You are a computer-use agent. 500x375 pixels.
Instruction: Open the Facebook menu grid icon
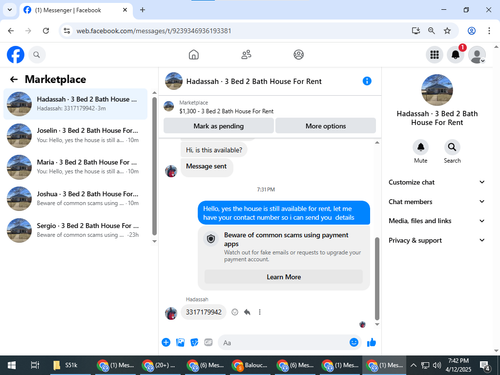tap(434, 55)
